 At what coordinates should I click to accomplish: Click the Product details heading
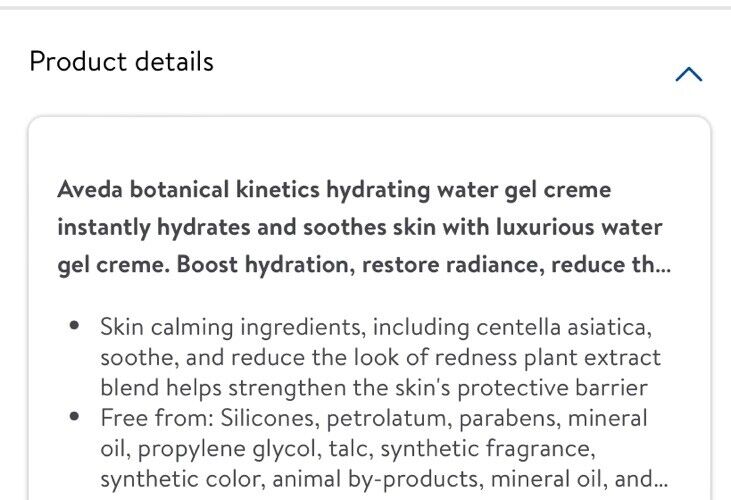[x=121, y=62]
